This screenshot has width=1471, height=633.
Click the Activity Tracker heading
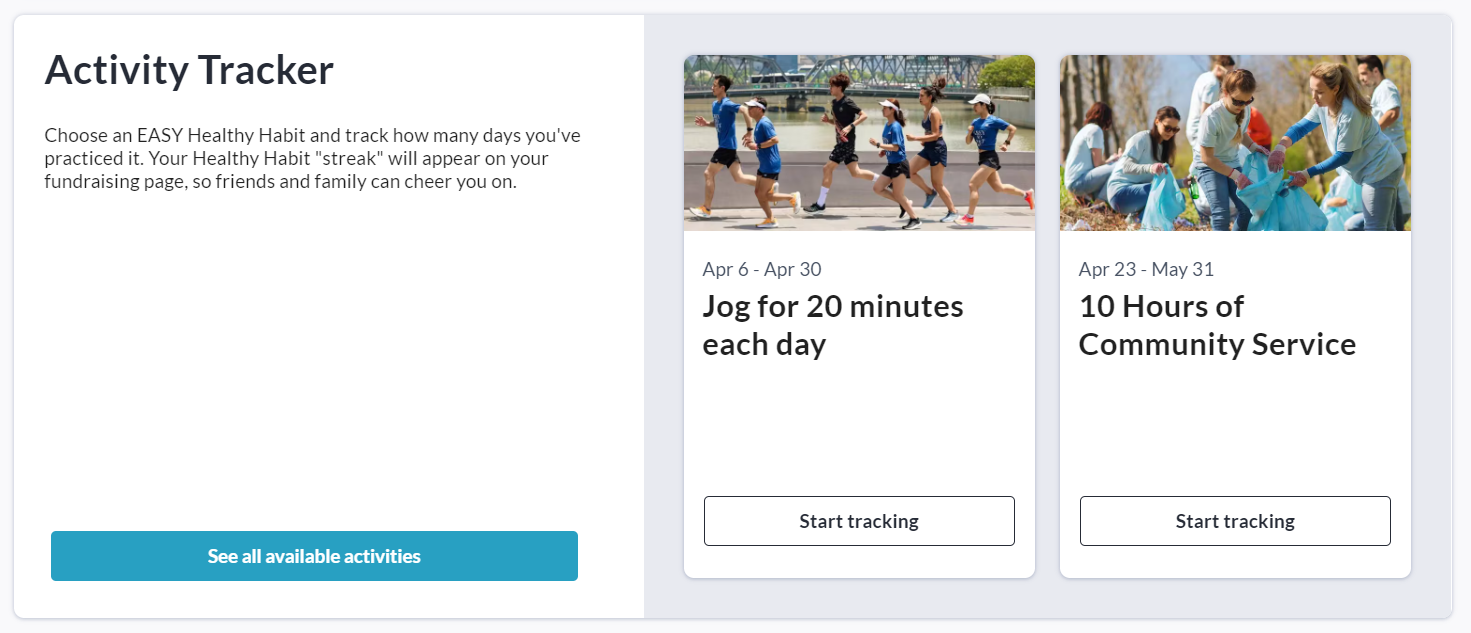click(189, 70)
